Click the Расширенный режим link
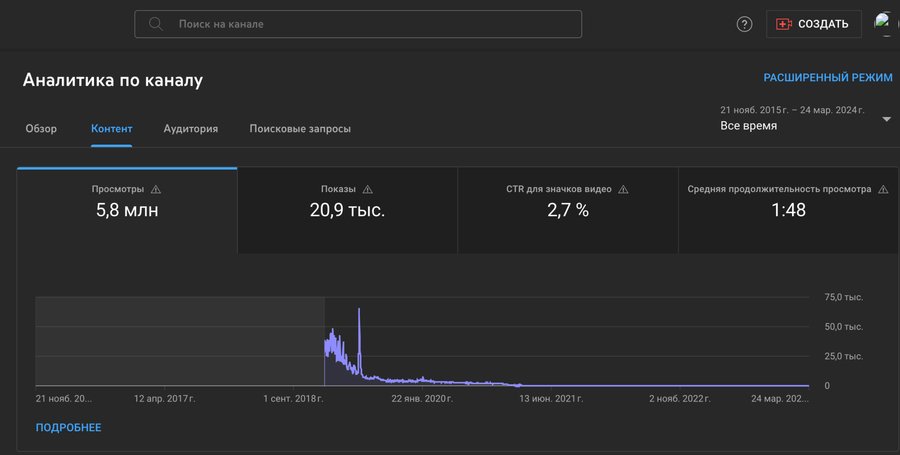 (827, 77)
